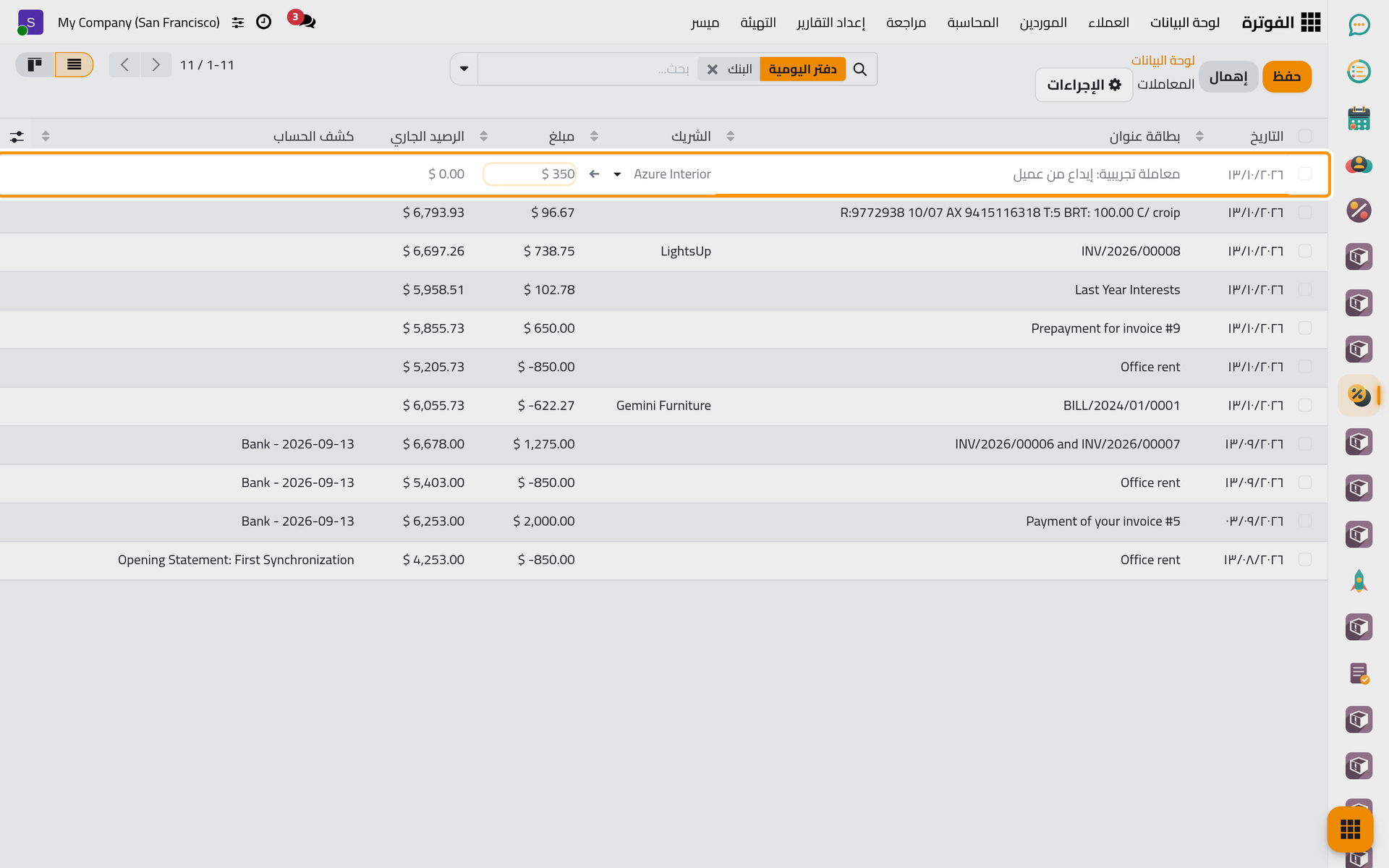
Task: Select the LightsUp INV/2026/00008 row checkbox
Action: click(1305, 251)
